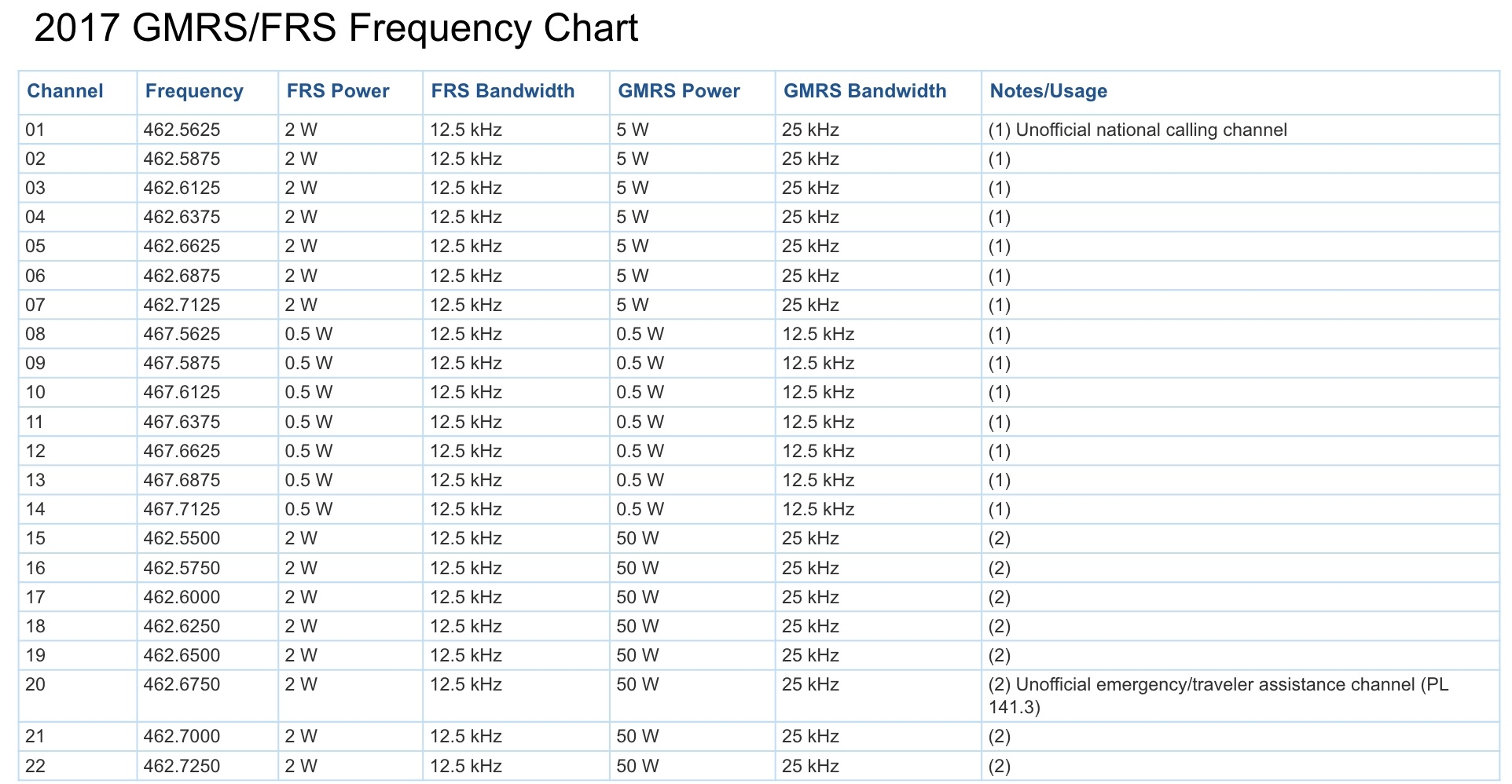
Task: Select the 462.7250 frequency cell
Action: pyautogui.click(x=182, y=766)
